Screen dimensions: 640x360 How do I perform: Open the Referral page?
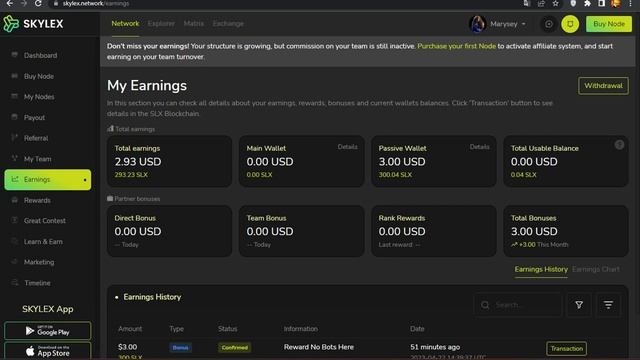(36, 138)
